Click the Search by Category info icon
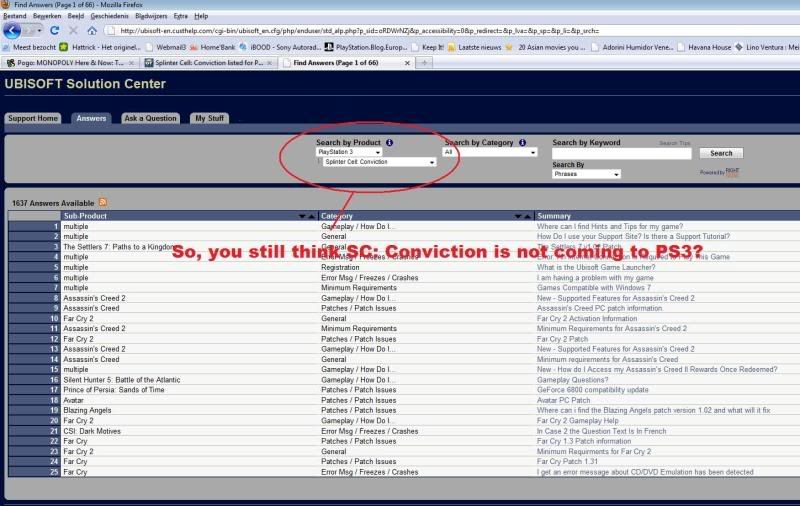This screenshot has height=506, width=800. (522, 143)
